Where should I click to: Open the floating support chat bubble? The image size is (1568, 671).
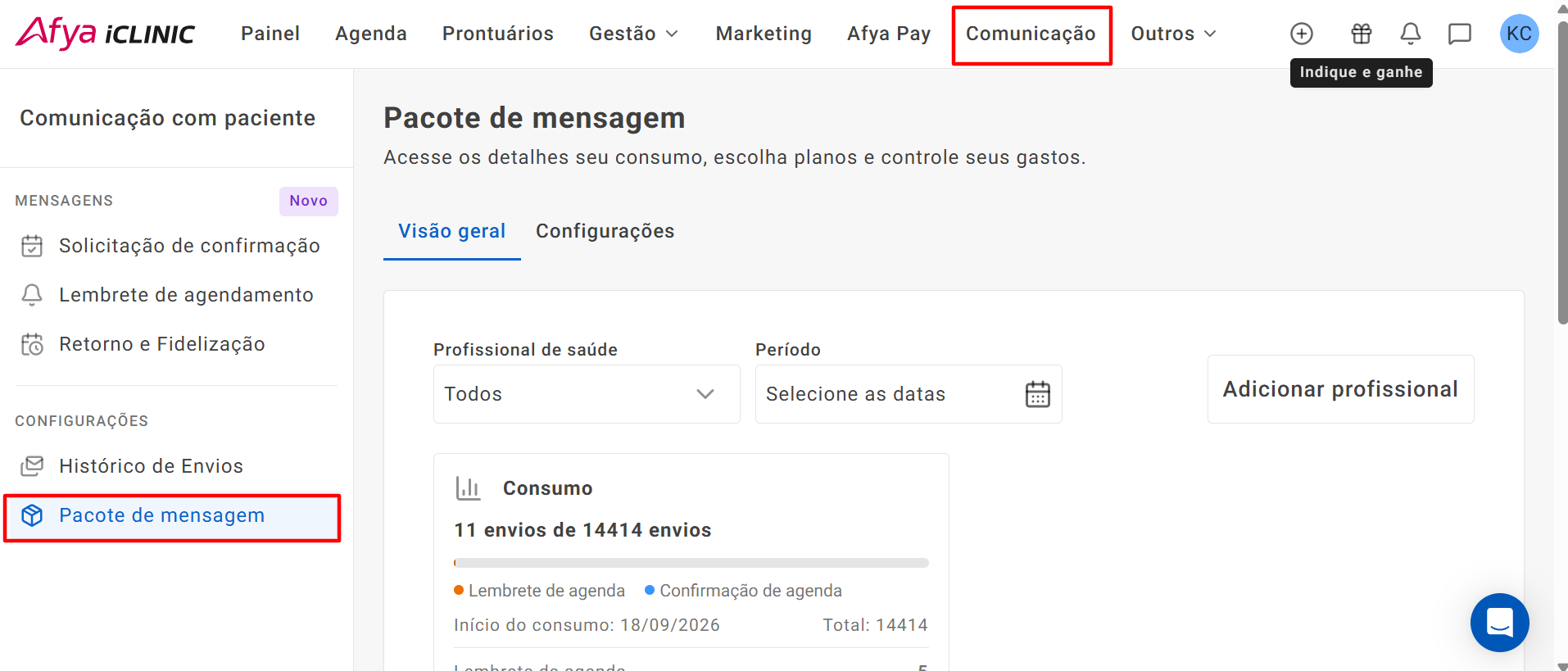[1499, 623]
